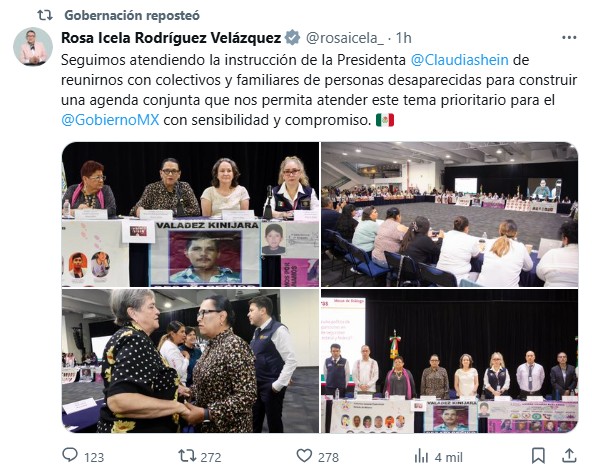Open photo of large meeting hall
The height and width of the screenshot is (475, 592).
click(449, 214)
